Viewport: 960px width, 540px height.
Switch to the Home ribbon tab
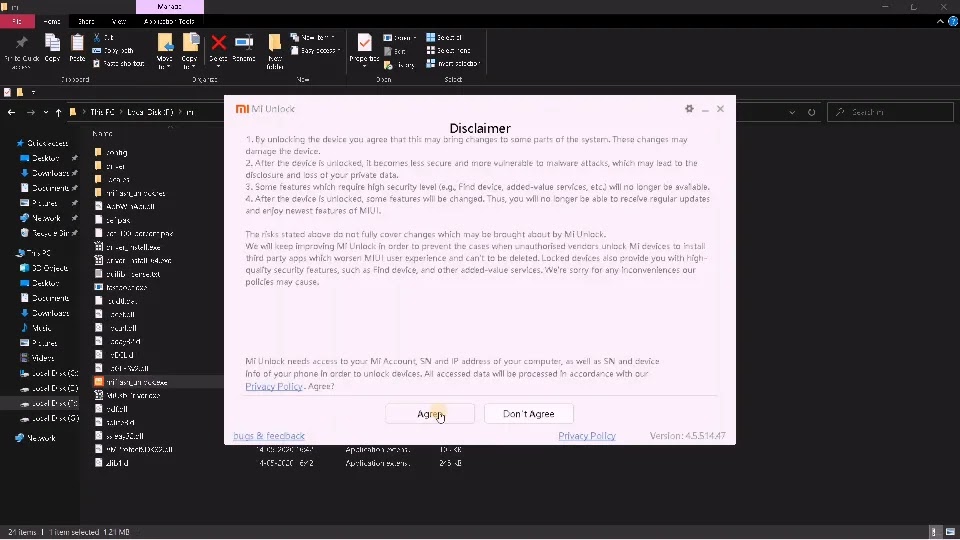point(51,21)
